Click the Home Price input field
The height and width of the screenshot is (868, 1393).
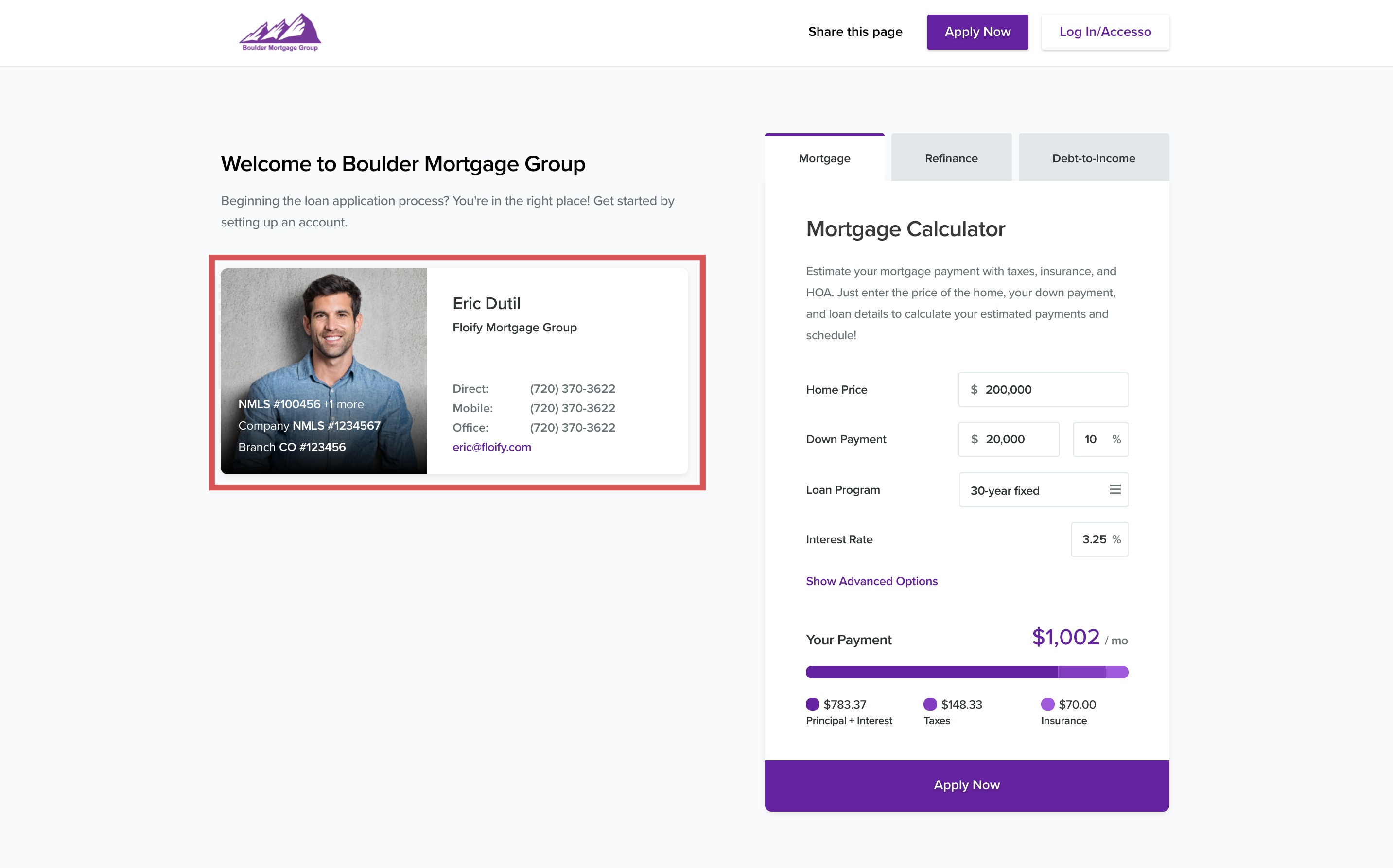(x=1042, y=390)
